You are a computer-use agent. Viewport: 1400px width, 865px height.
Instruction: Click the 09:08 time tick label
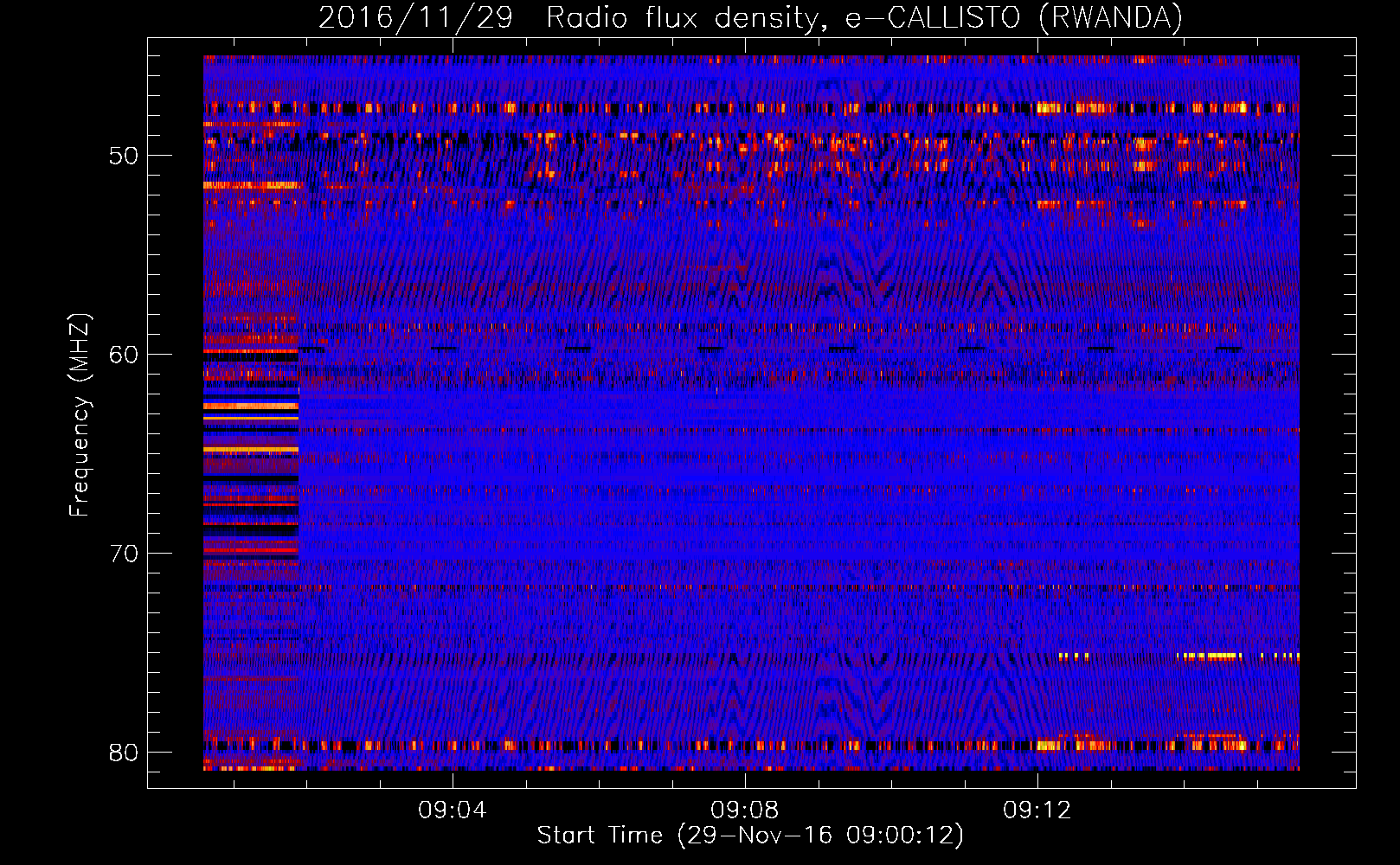point(745,811)
